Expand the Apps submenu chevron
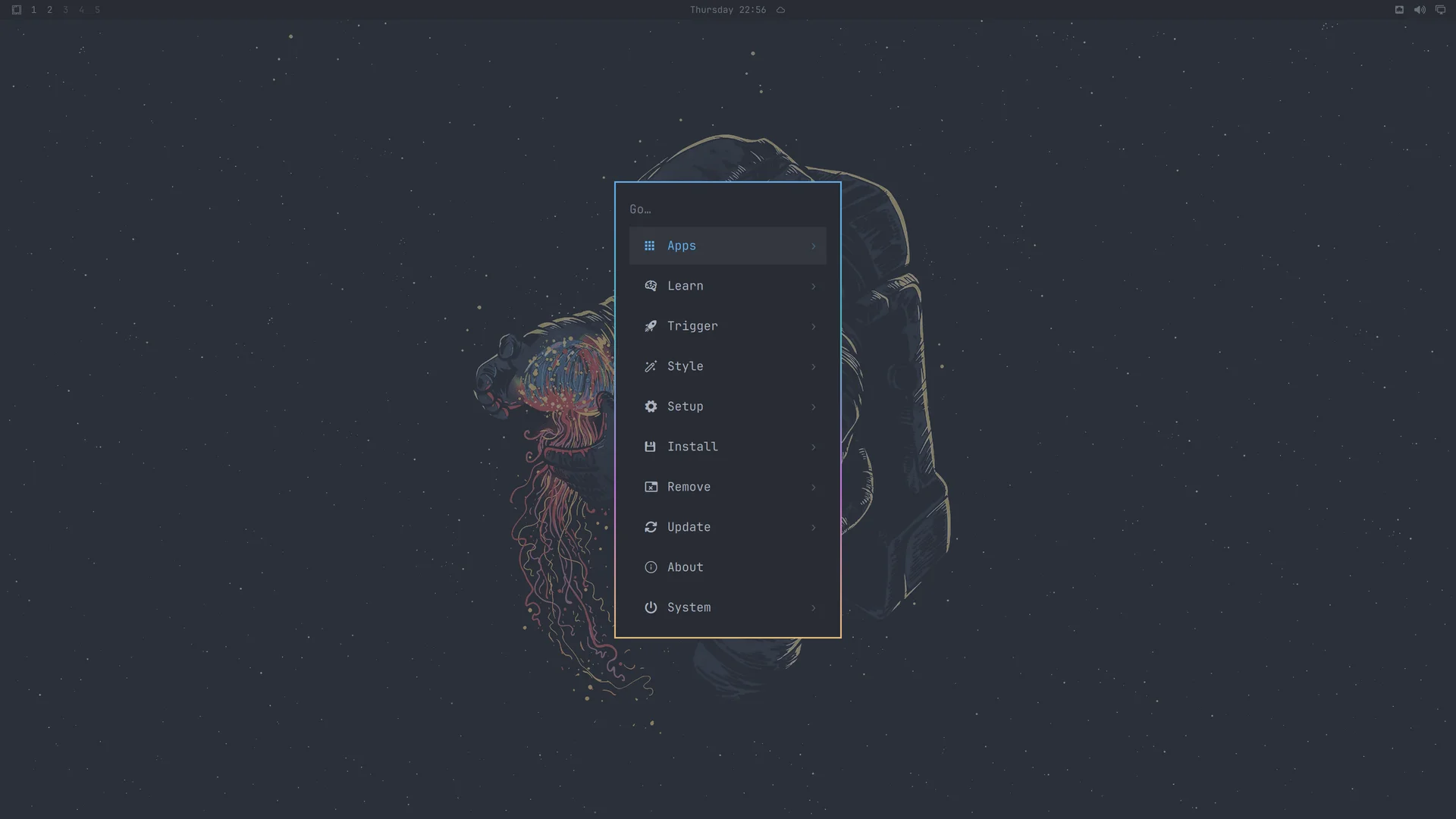 pyautogui.click(x=813, y=246)
